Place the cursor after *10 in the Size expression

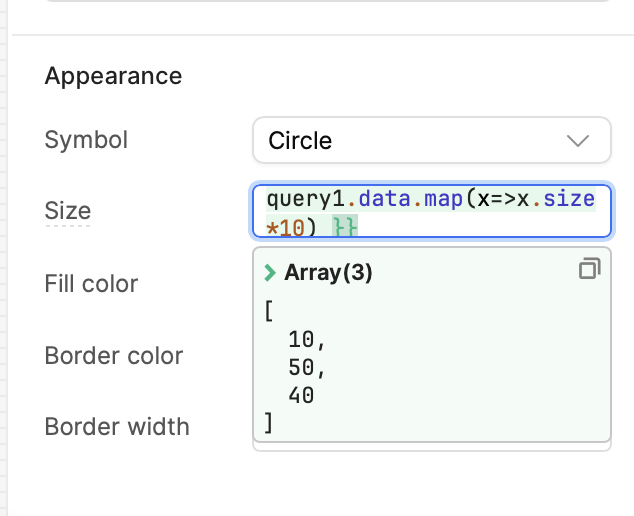click(305, 228)
